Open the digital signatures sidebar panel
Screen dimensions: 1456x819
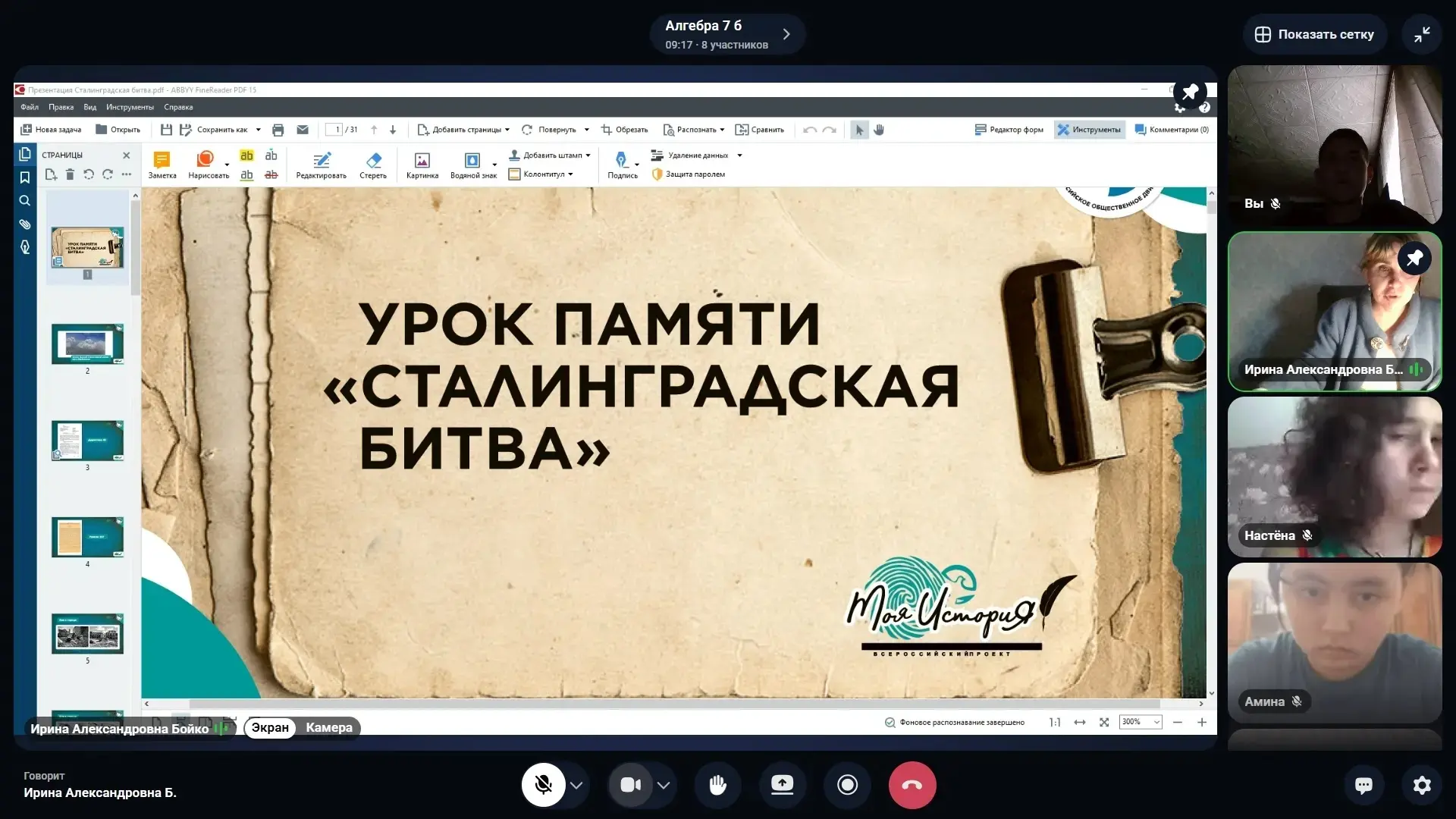point(25,248)
